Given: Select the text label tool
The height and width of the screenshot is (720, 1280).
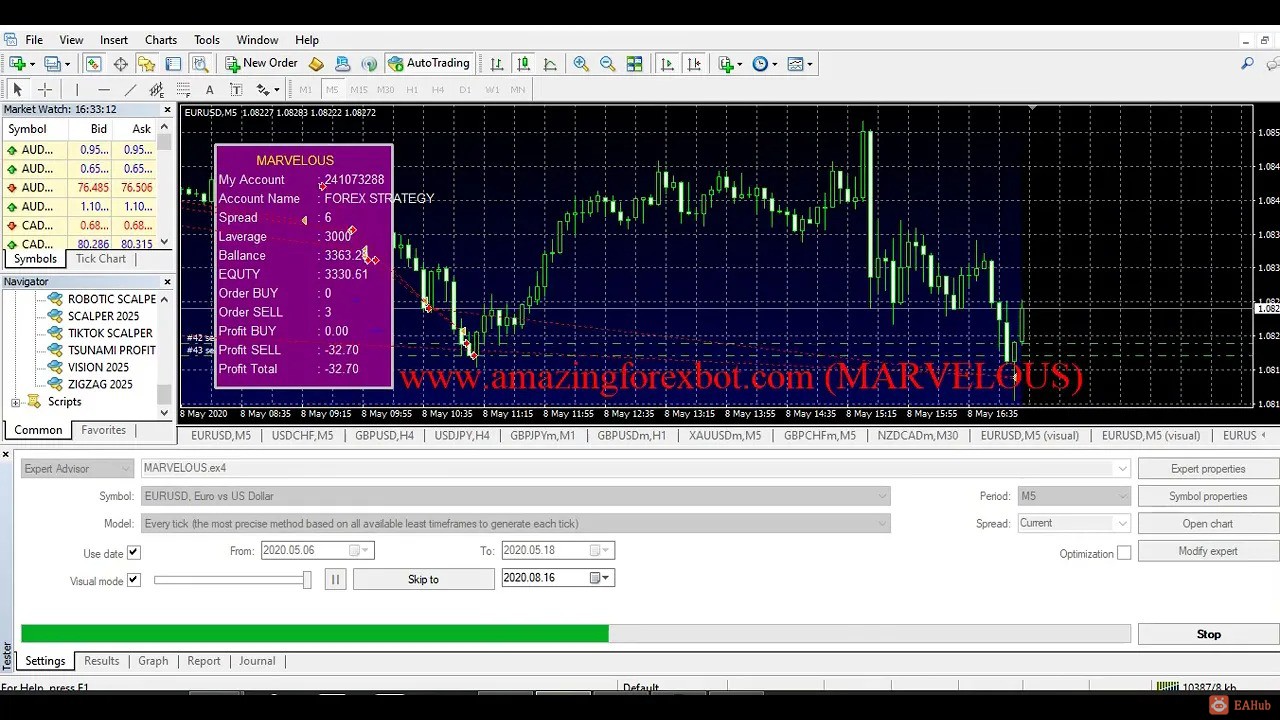Looking at the screenshot, I should pyautogui.click(x=236, y=90).
